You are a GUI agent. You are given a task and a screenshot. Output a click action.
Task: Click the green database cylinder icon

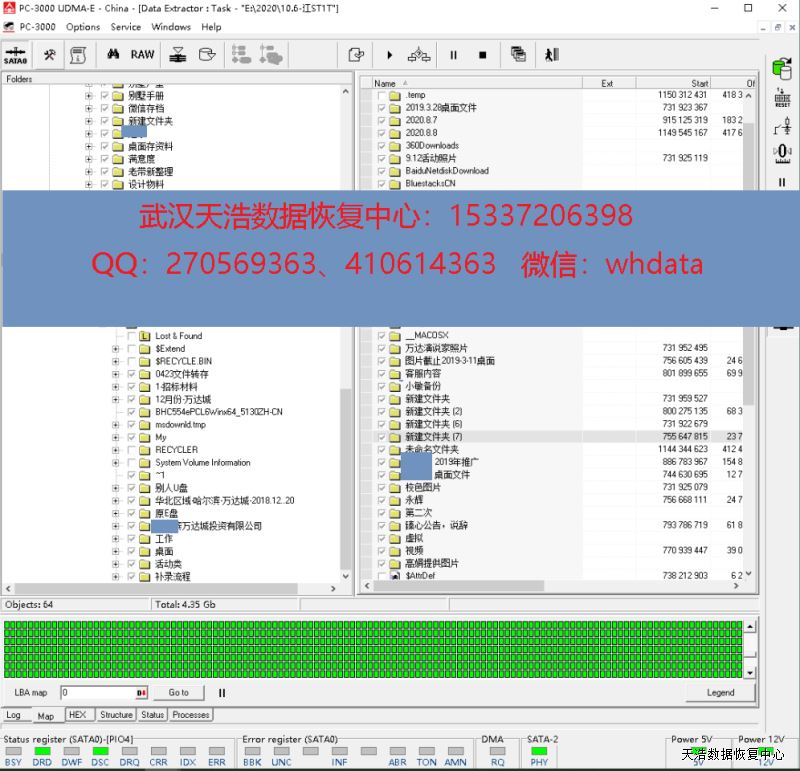[x=782, y=69]
